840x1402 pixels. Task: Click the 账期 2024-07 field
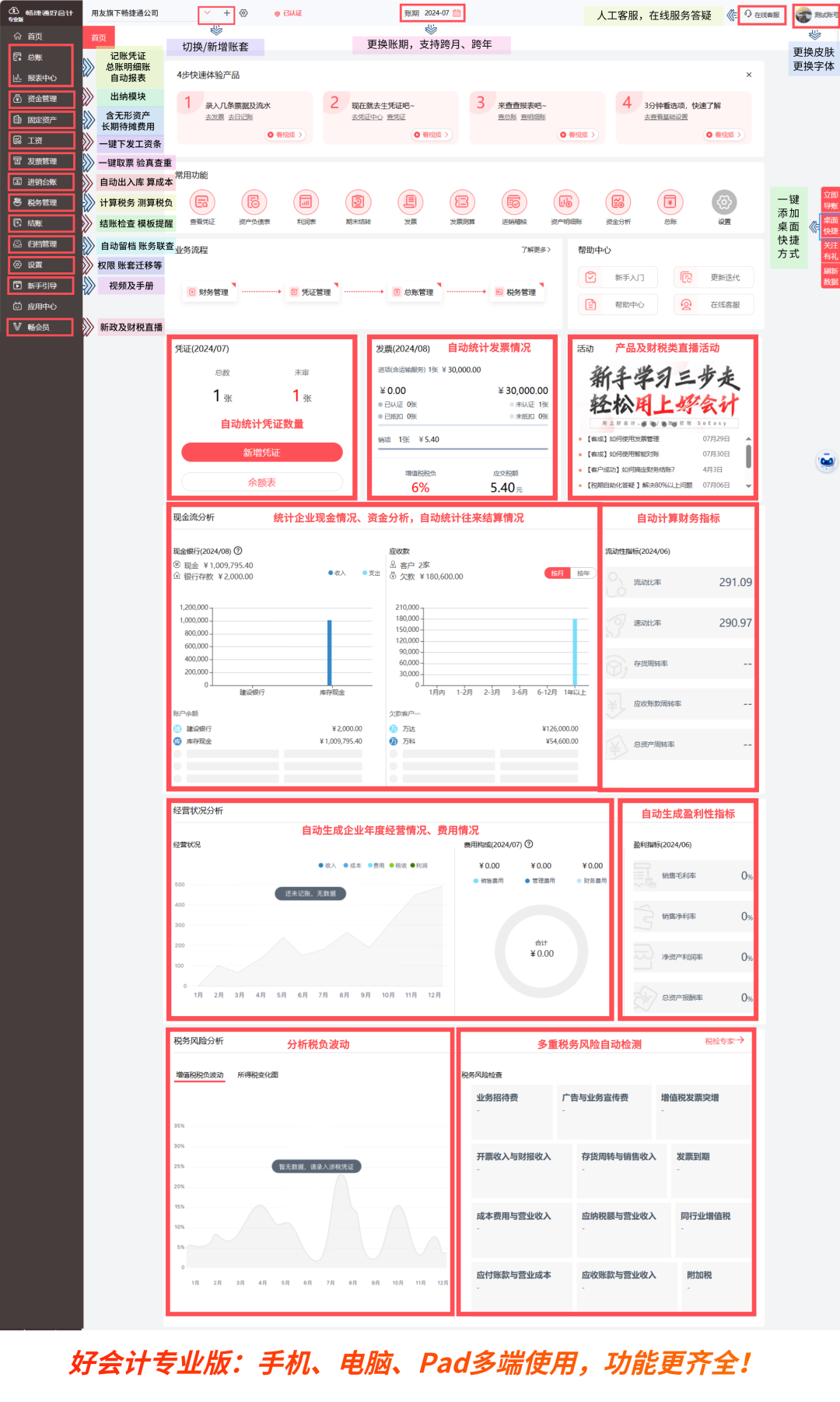pyautogui.click(x=433, y=13)
